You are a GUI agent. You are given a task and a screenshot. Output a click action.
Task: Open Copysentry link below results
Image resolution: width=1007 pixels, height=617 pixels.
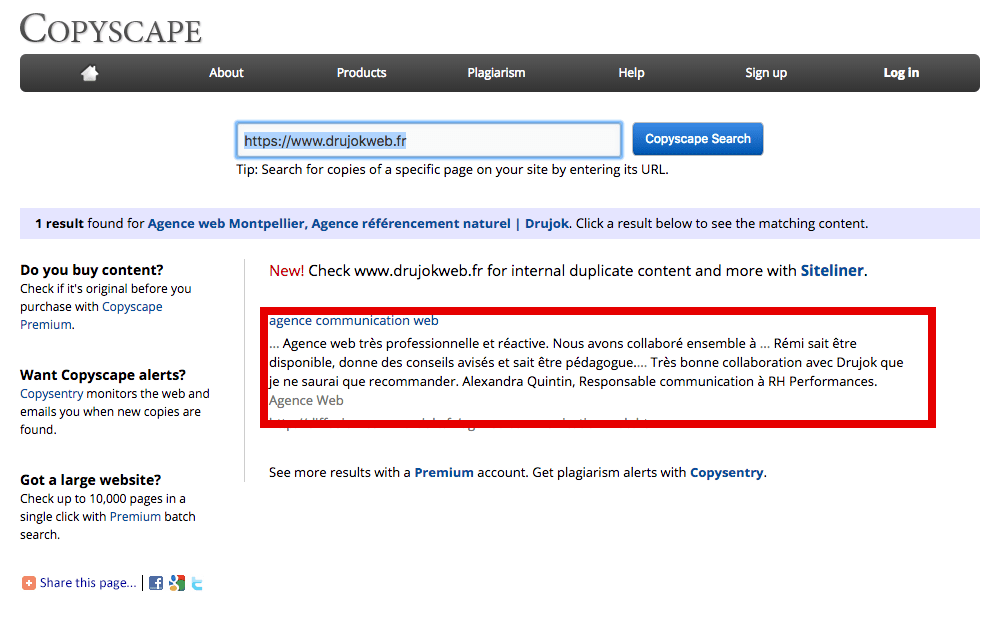pos(726,473)
